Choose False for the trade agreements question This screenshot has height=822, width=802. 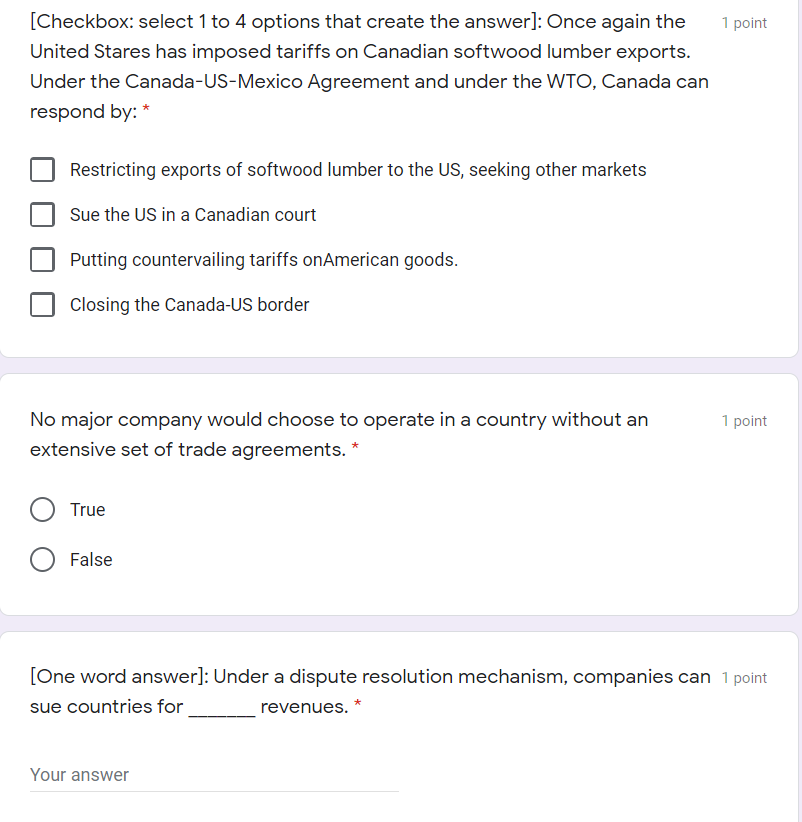click(x=42, y=560)
